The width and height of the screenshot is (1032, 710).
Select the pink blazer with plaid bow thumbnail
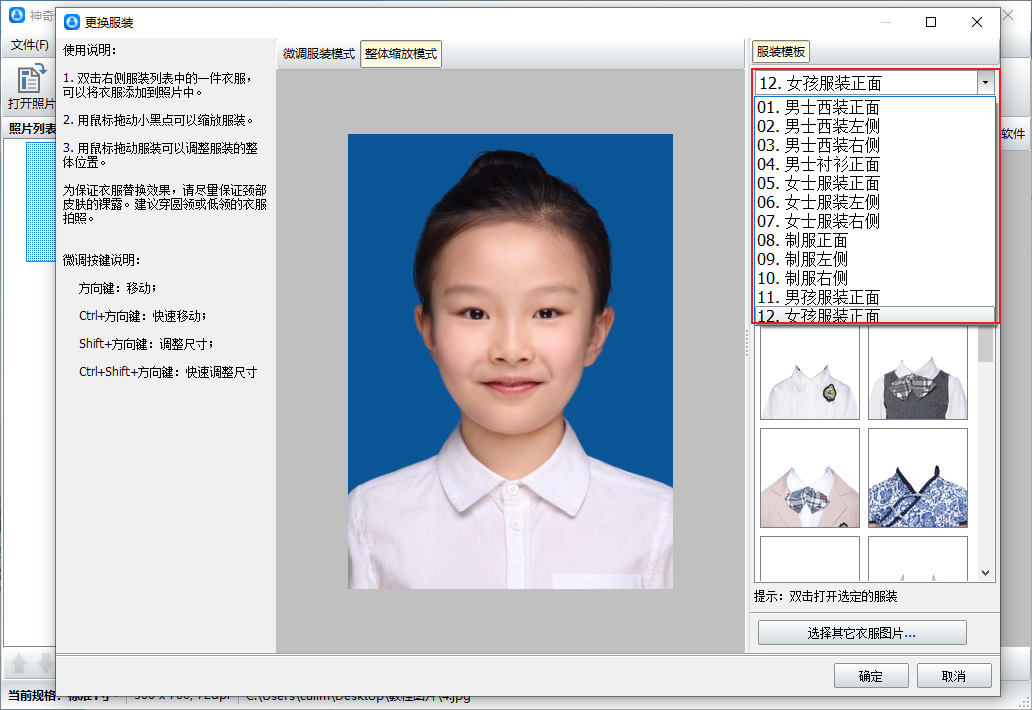[810, 478]
